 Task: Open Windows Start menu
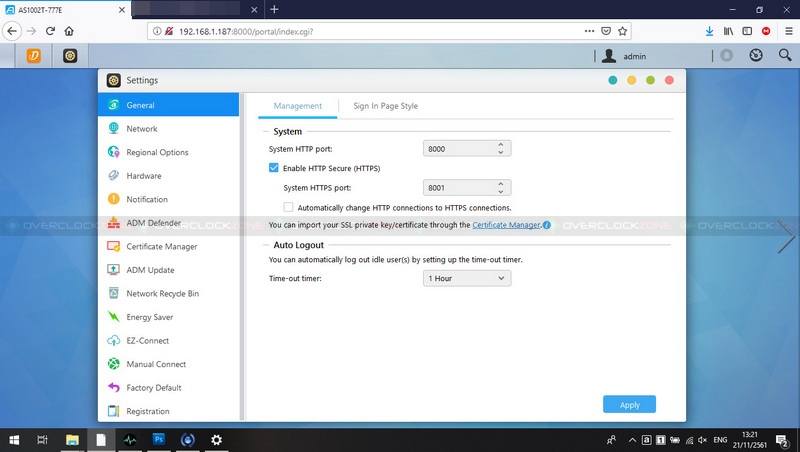click(14, 440)
